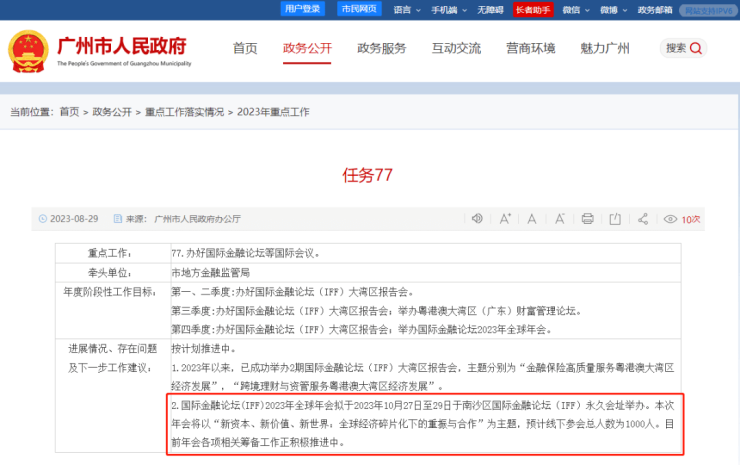The width and height of the screenshot is (740, 465).
Task: Decrease font size with A- icon
Action: tap(560, 219)
